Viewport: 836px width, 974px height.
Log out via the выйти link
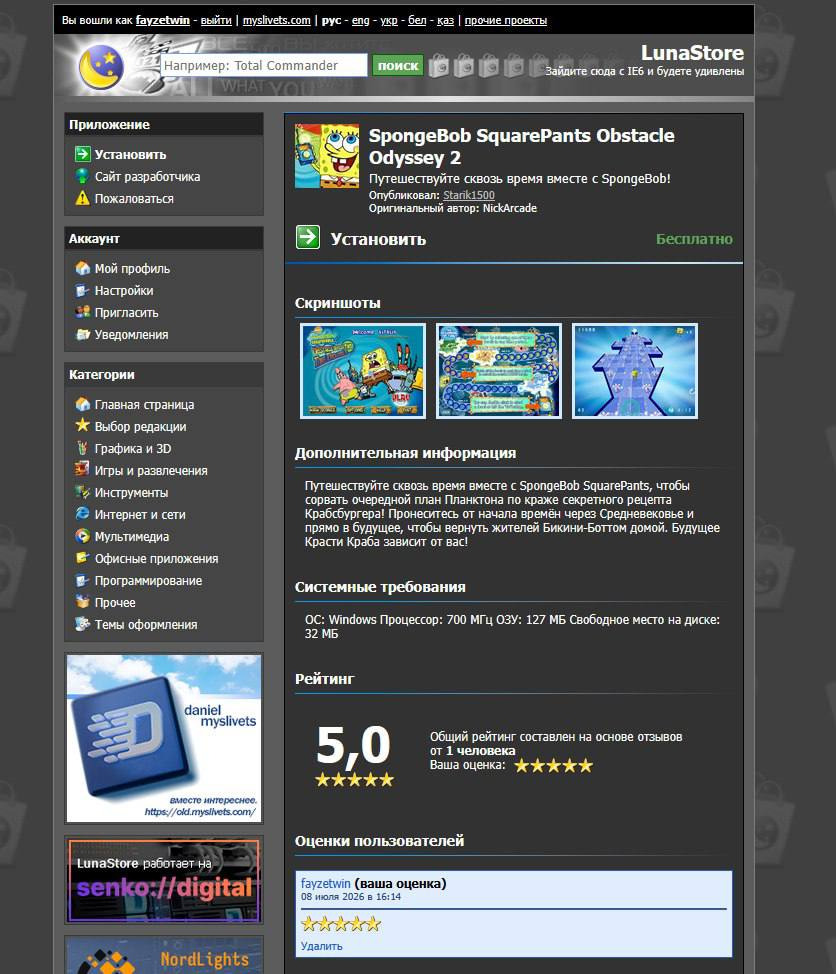pos(216,20)
